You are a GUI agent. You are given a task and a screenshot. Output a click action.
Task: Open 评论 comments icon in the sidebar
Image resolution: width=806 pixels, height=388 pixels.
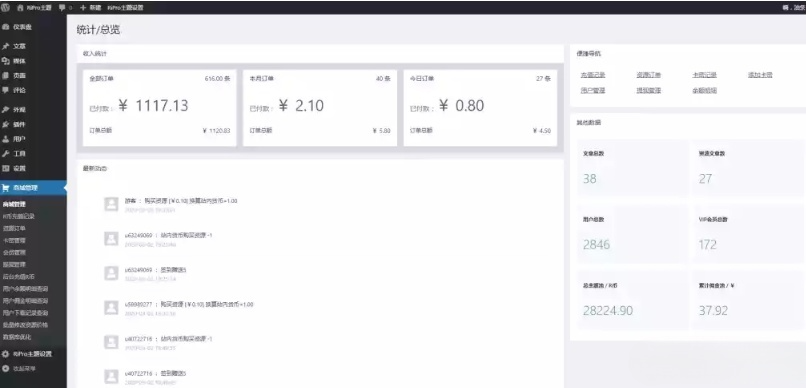(x=5, y=90)
